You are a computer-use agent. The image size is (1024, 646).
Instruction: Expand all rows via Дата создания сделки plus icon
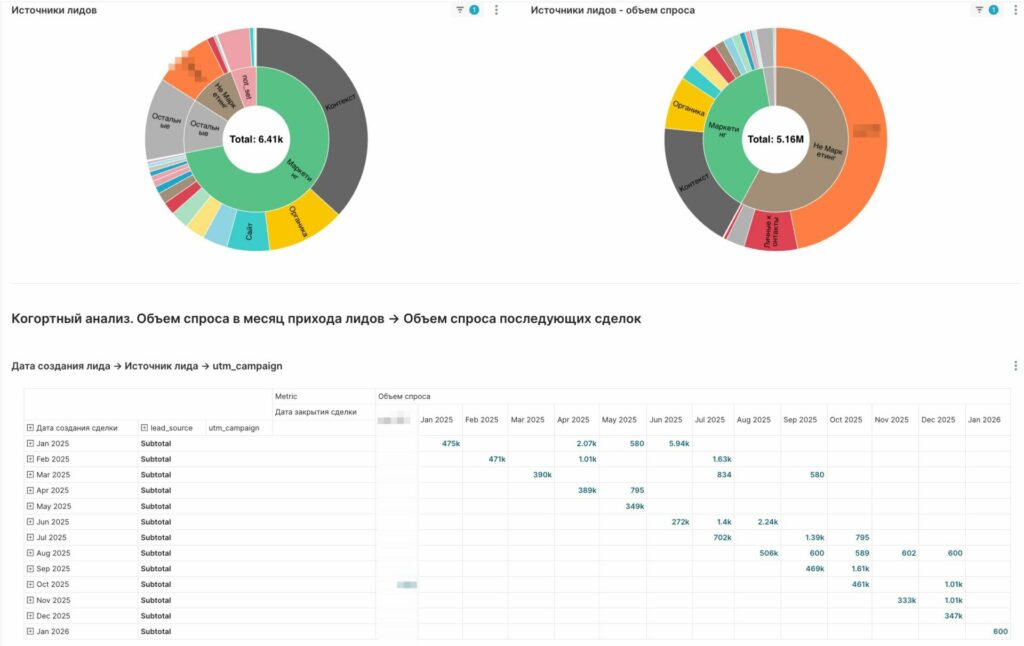pyautogui.click(x=30, y=428)
